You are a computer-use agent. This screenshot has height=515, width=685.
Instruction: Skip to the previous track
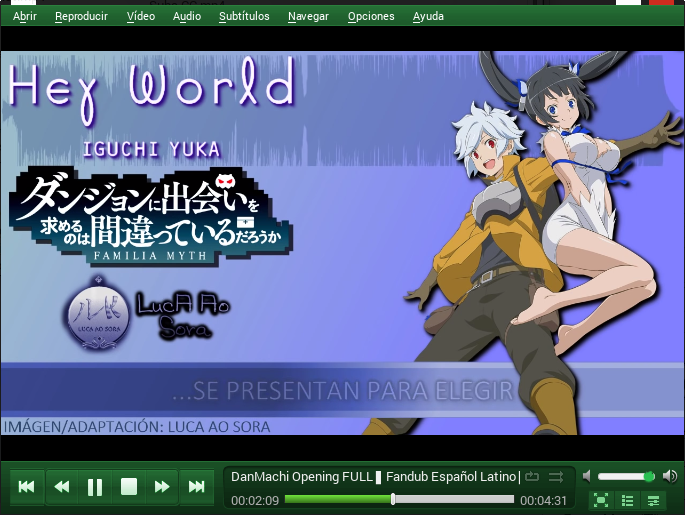(27, 486)
